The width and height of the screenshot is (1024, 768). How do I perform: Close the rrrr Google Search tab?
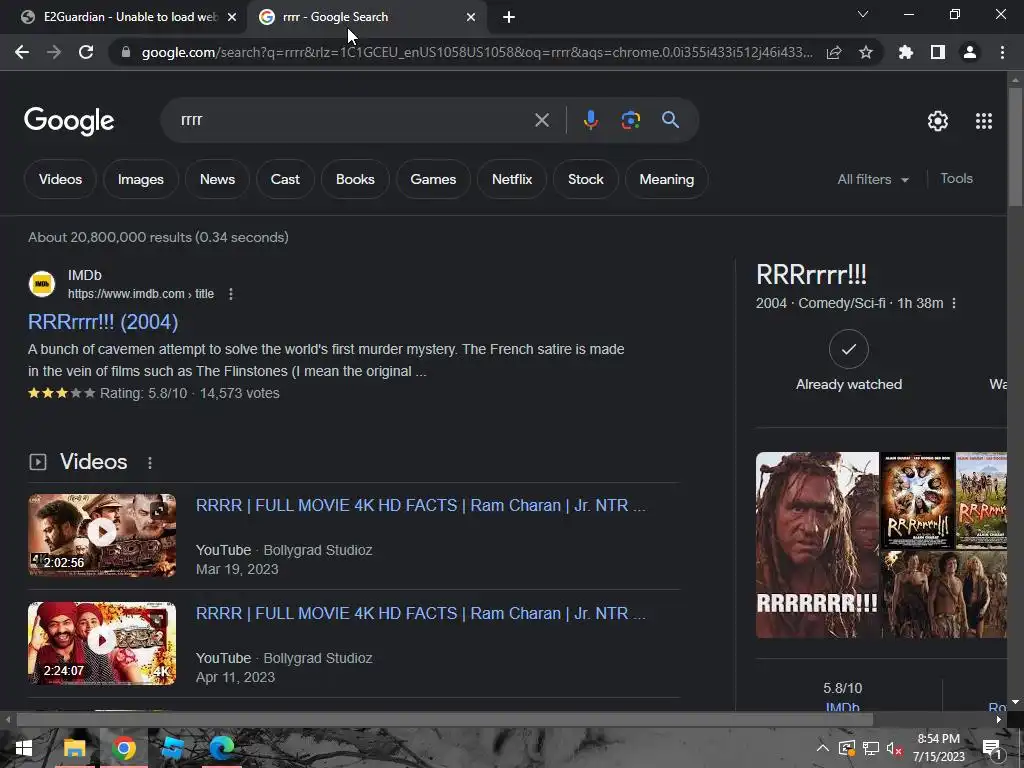point(471,17)
